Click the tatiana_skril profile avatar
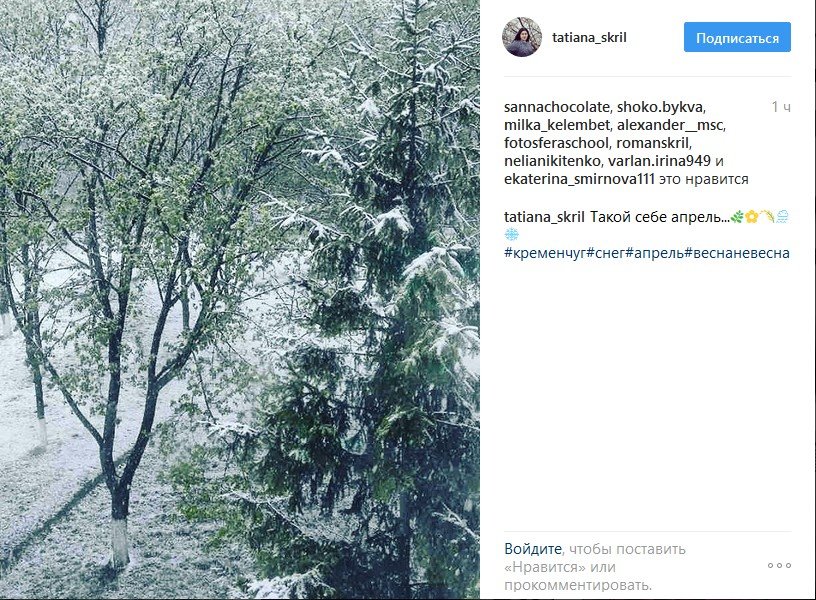Image resolution: width=816 pixels, height=600 pixels. (521, 37)
